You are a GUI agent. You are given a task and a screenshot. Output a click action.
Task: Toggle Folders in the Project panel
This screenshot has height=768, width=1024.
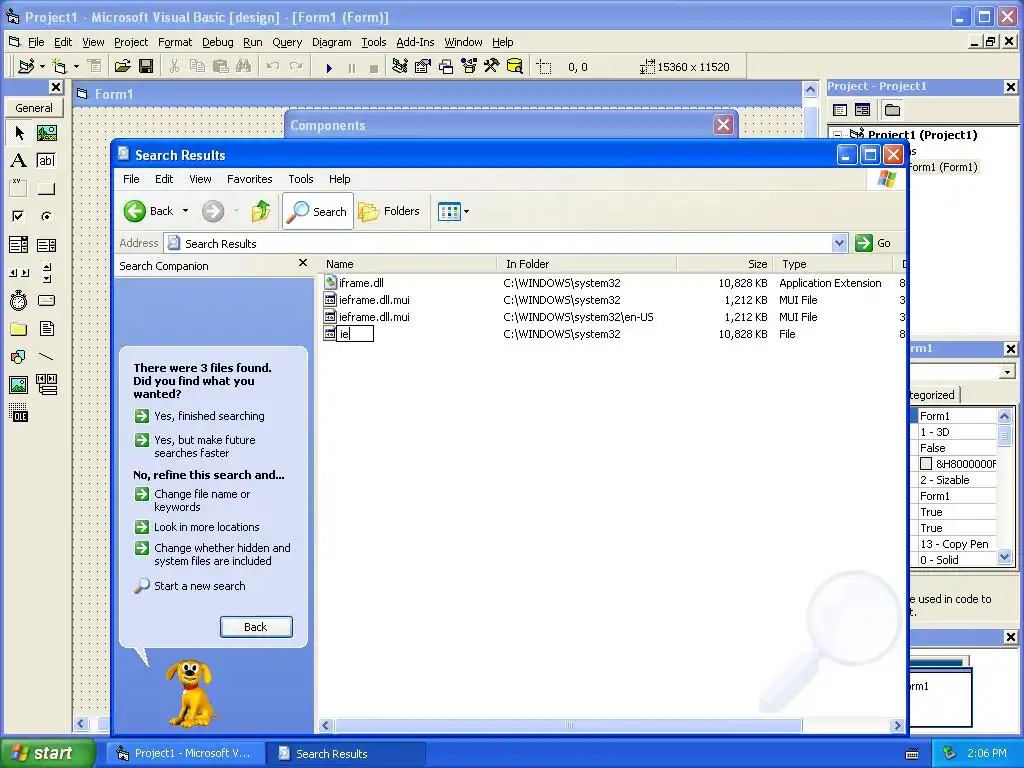892,110
